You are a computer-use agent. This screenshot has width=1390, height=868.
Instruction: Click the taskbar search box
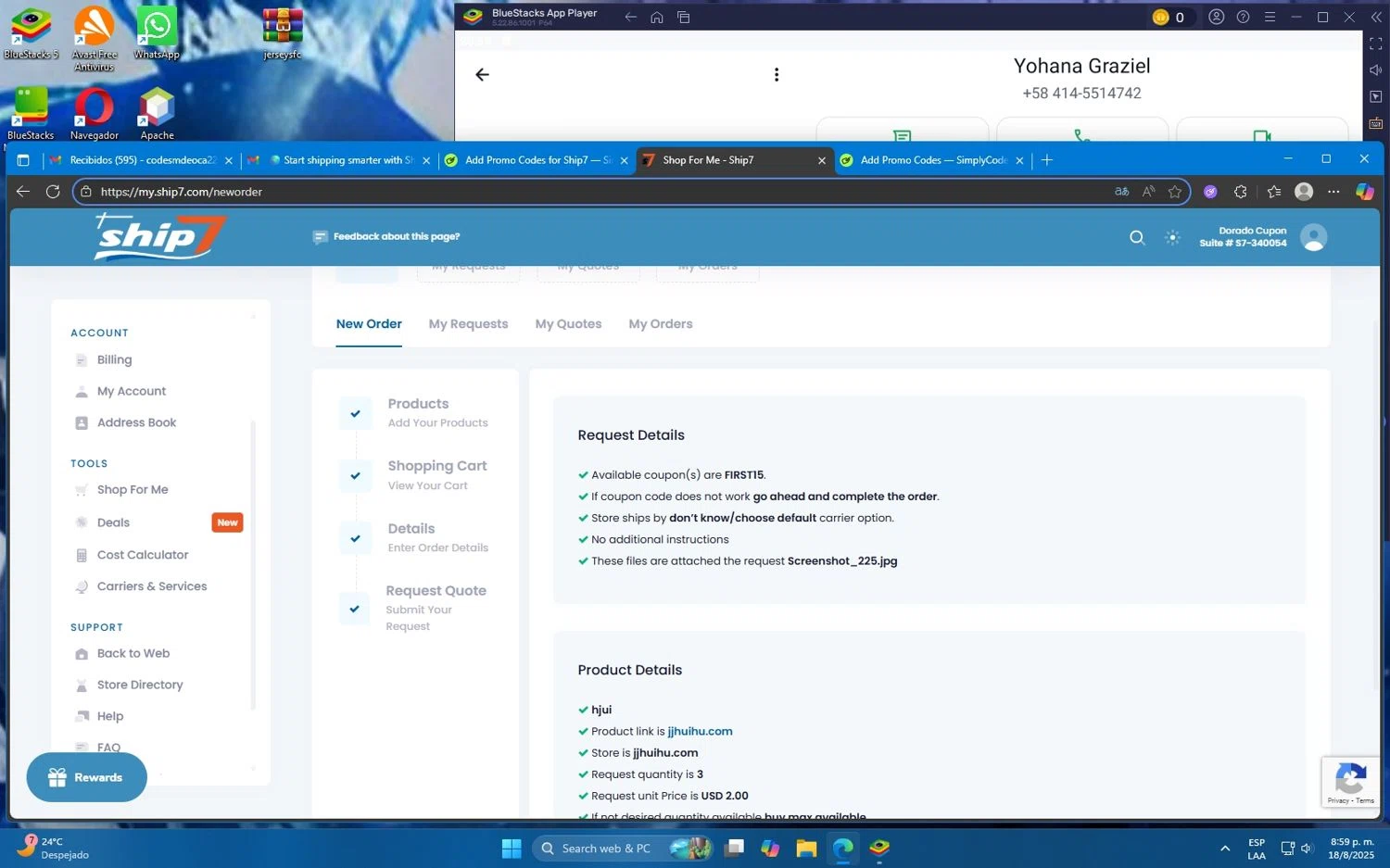pos(623,849)
